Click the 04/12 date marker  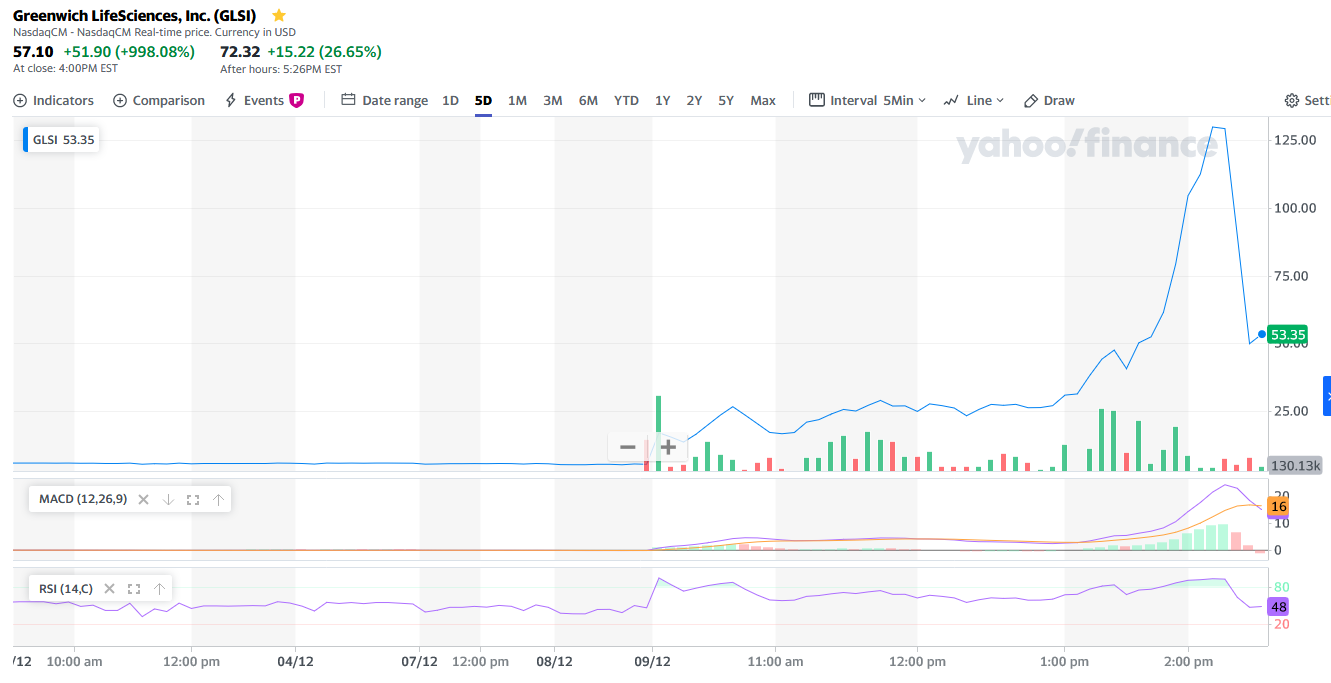point(295,662)
